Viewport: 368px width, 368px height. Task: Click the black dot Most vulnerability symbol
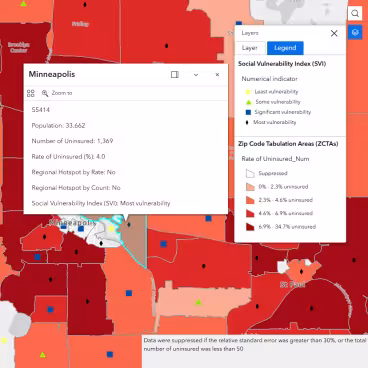(247, 122)
